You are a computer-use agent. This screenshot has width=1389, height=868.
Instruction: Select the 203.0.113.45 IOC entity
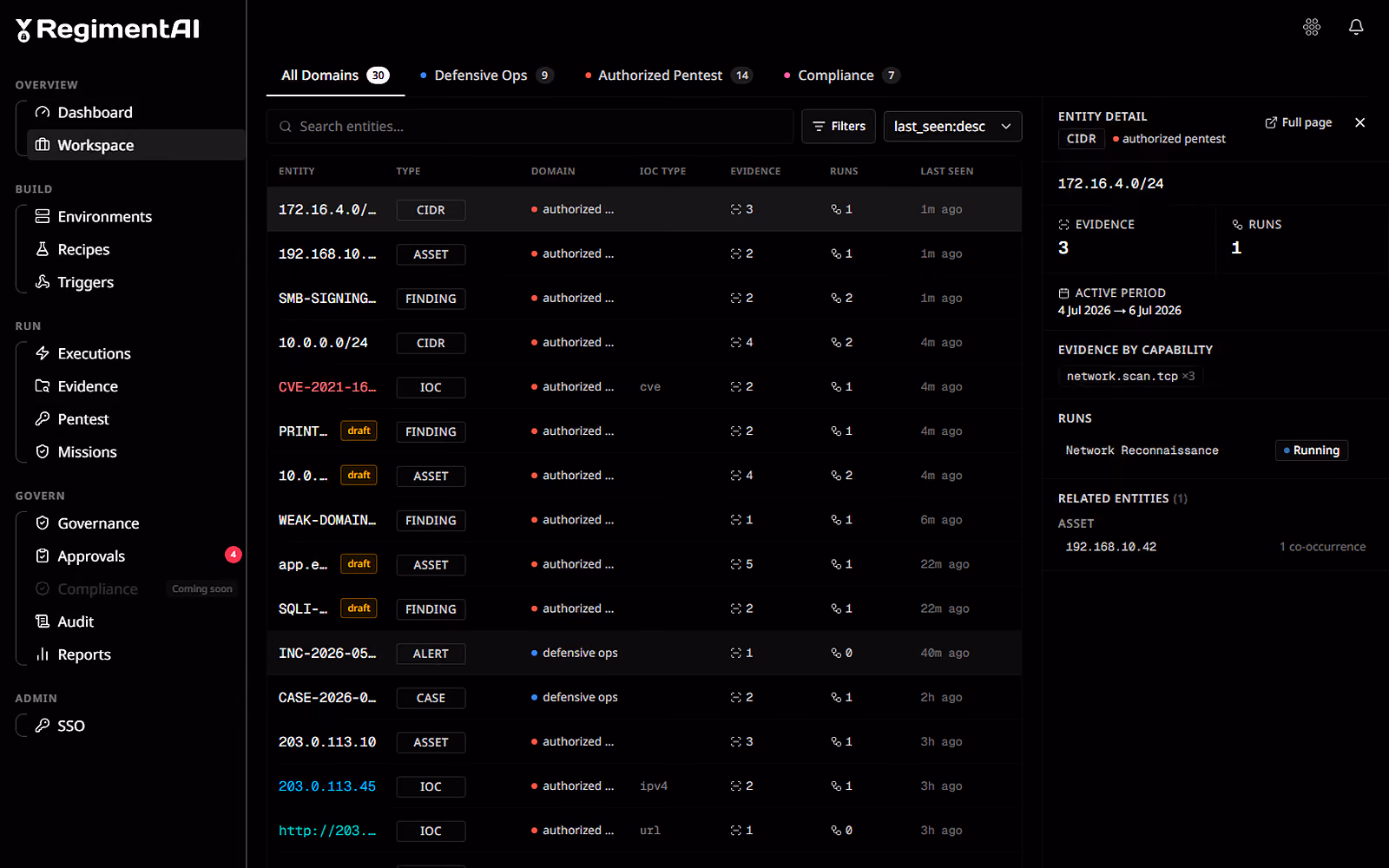(327, 786)
